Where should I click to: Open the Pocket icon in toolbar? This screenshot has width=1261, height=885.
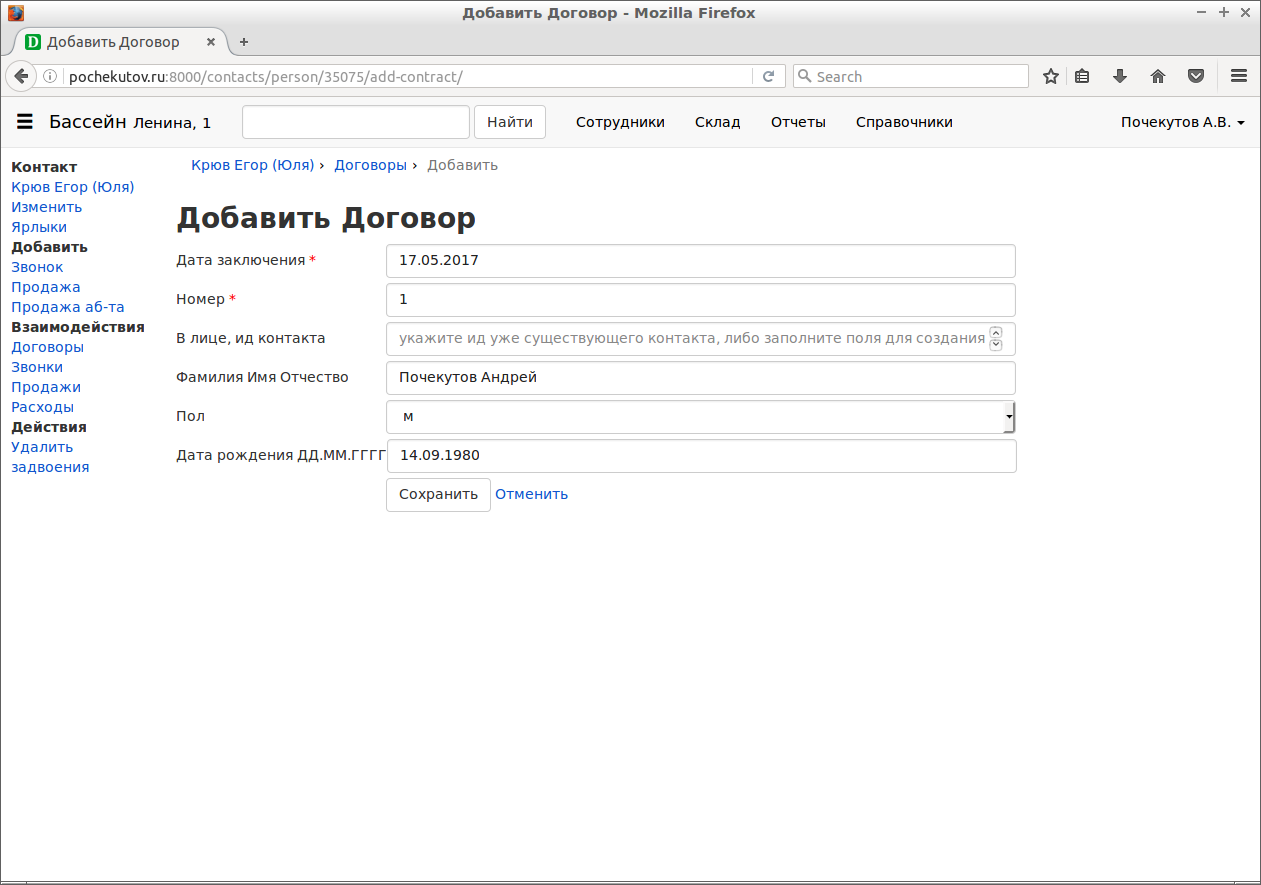click(x=1196, y=76)
